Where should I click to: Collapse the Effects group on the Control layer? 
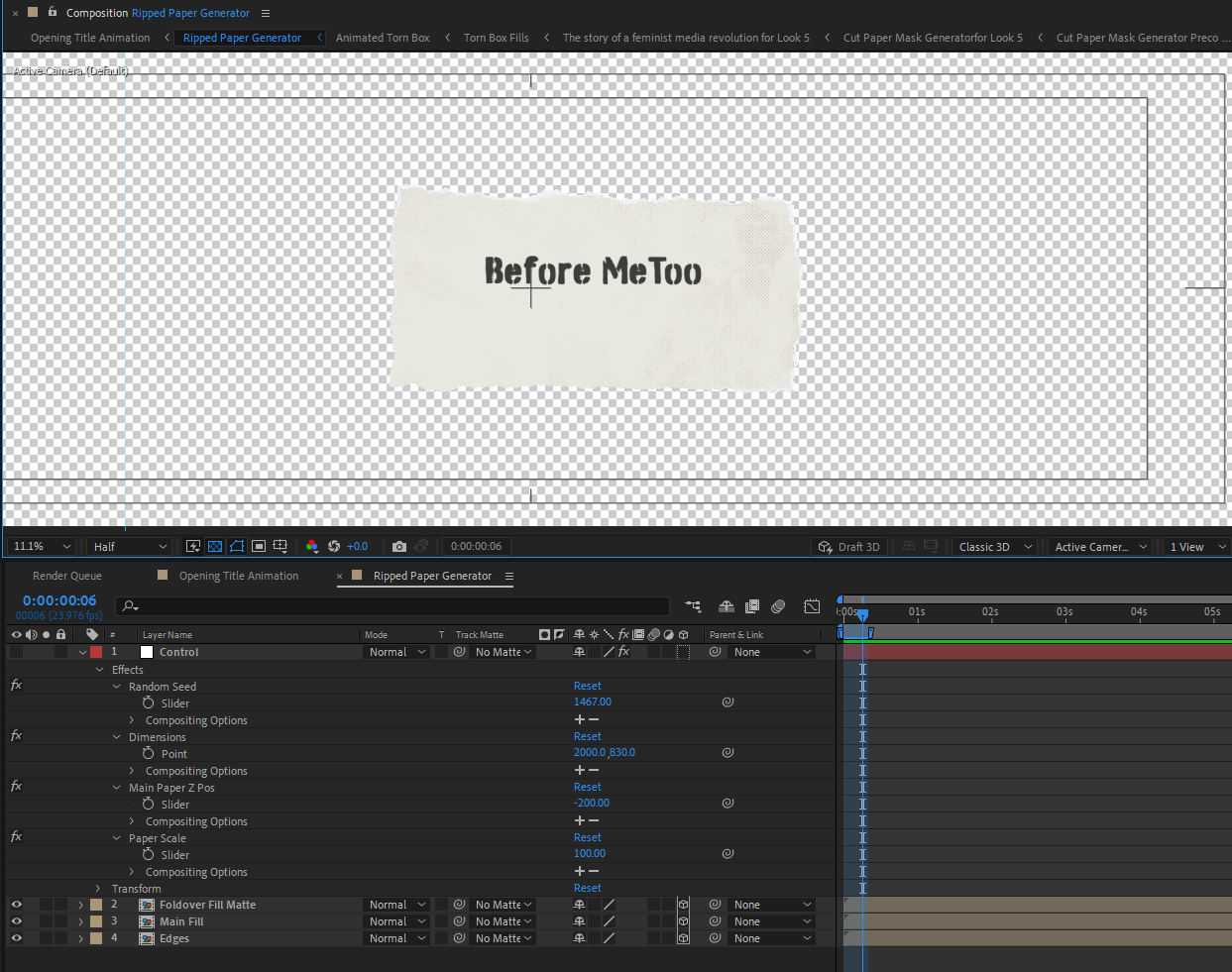[99, 670]
